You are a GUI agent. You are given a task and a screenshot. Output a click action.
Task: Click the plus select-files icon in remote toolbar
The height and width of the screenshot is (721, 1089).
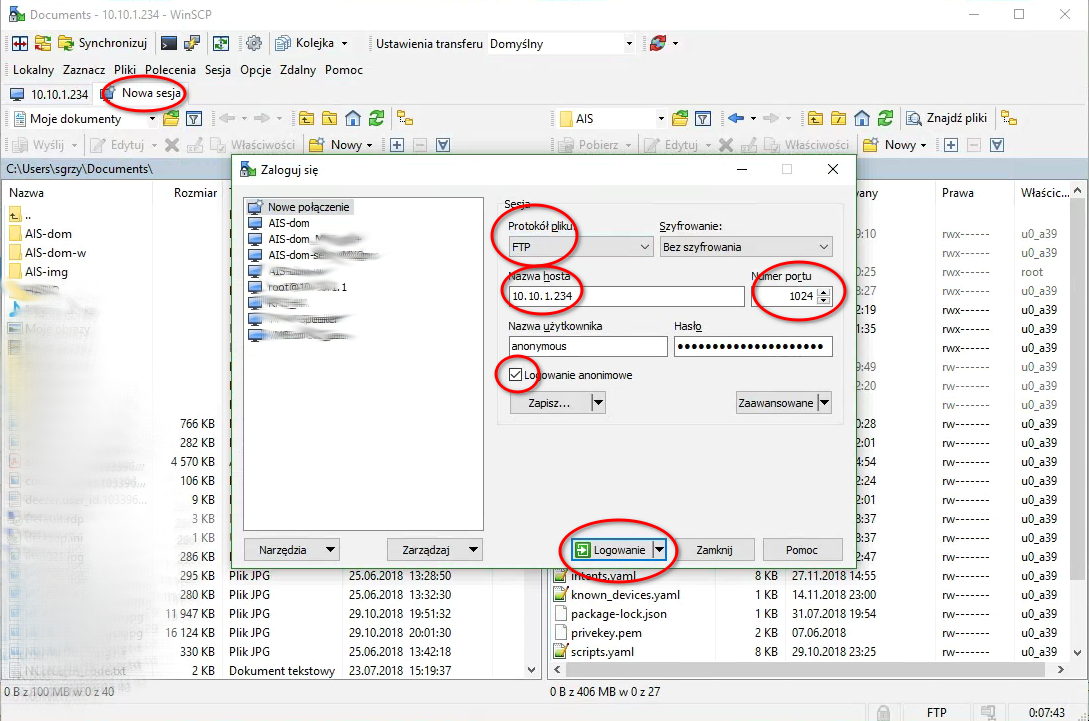[951, 145]
